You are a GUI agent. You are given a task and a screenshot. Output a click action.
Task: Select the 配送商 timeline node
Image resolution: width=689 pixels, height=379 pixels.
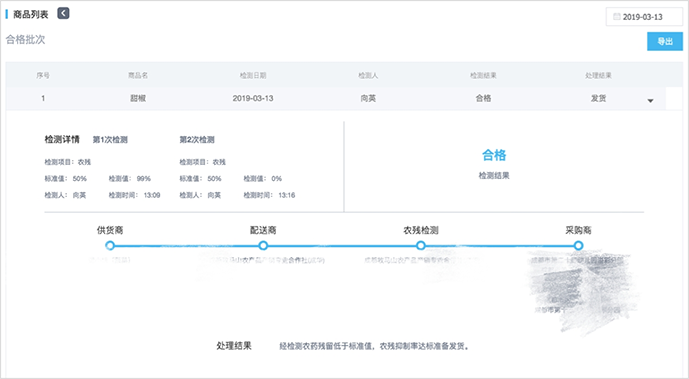[x=263, y=245]
